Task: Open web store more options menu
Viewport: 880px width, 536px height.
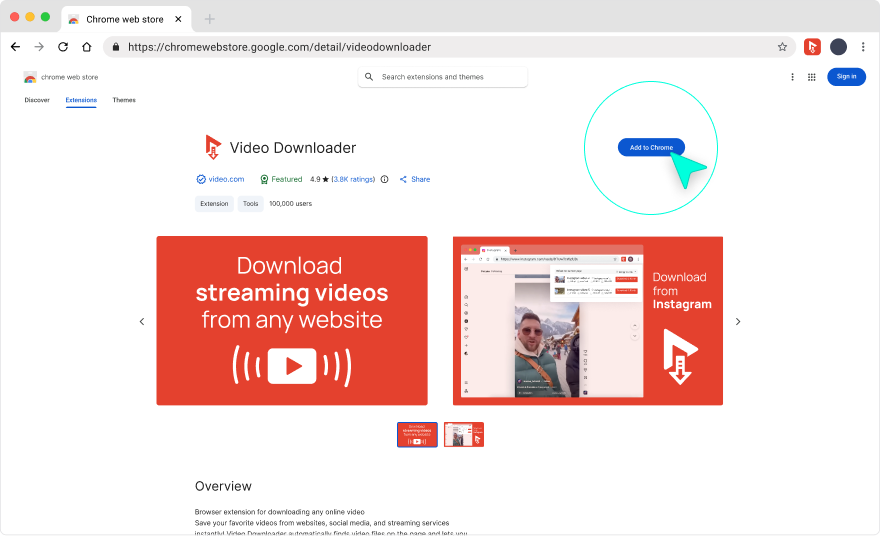Action: 793,77
